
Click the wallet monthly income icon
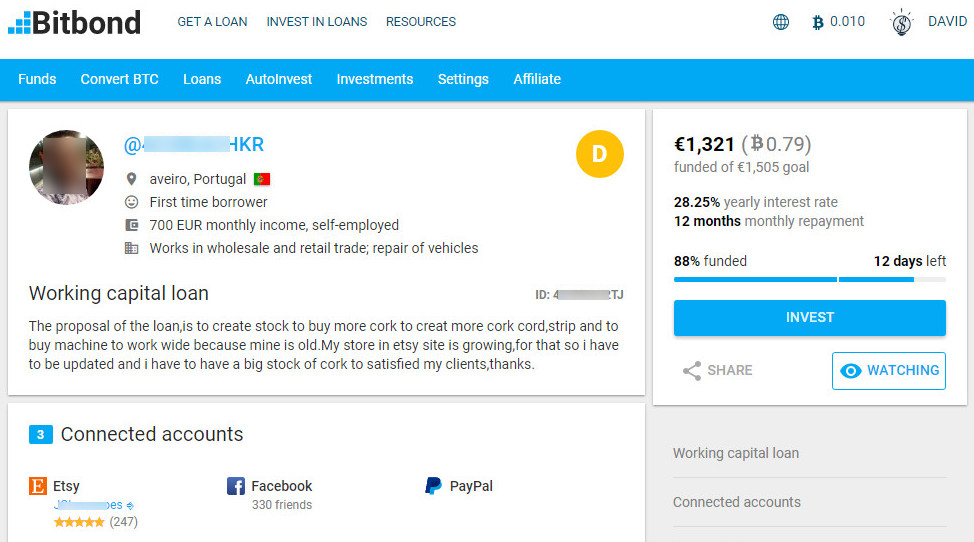click(x=131, y=225)
